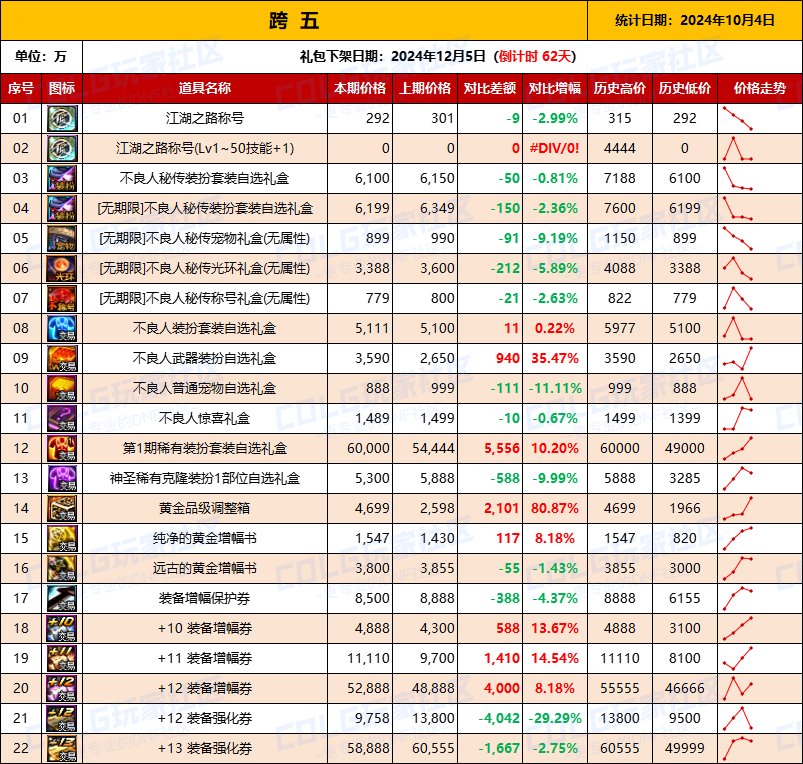Click the 道具名称 column header

click(205, 89)
